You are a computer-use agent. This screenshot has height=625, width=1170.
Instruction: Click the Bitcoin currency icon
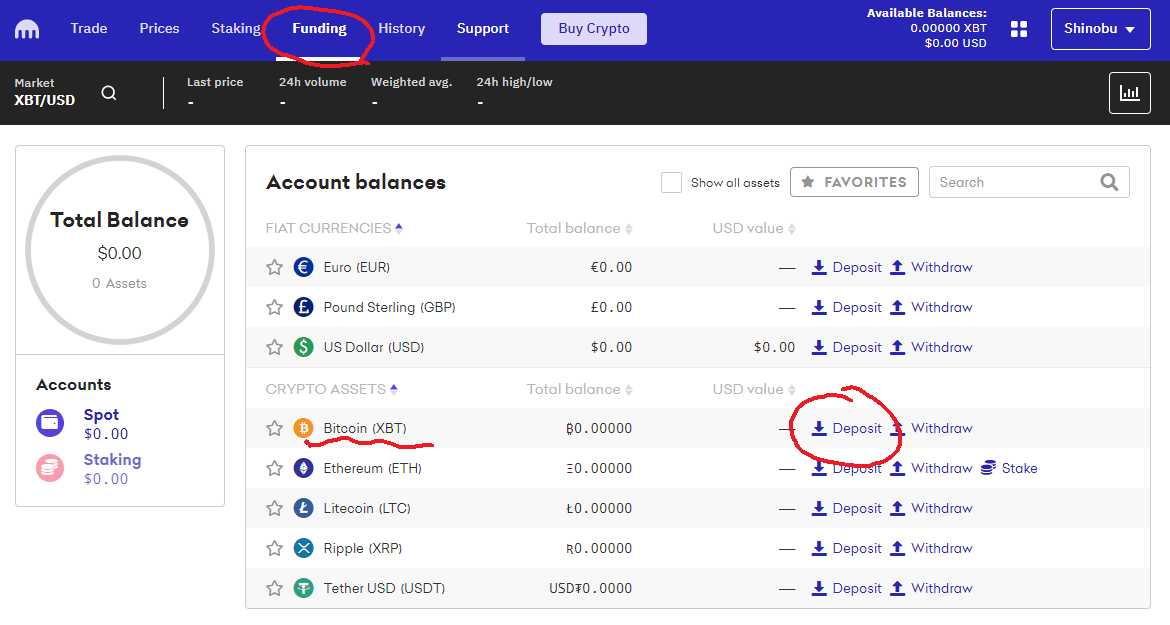click(303, 427)
